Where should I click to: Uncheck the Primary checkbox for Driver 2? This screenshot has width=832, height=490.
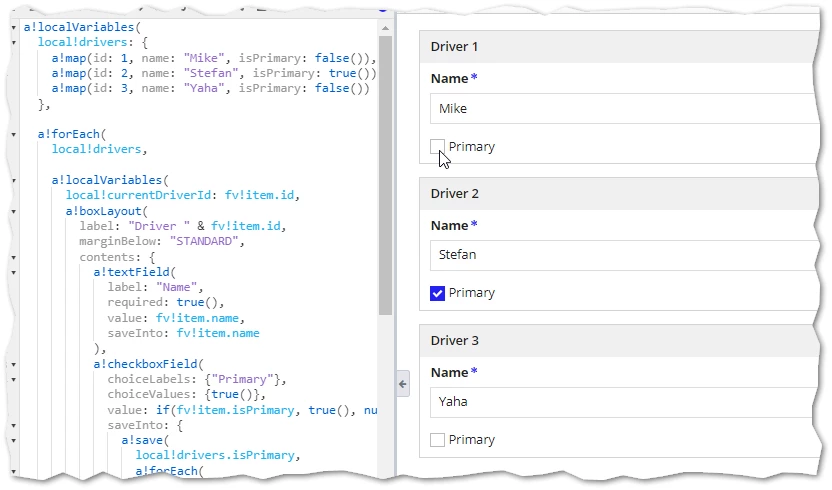tap(437, 293)
